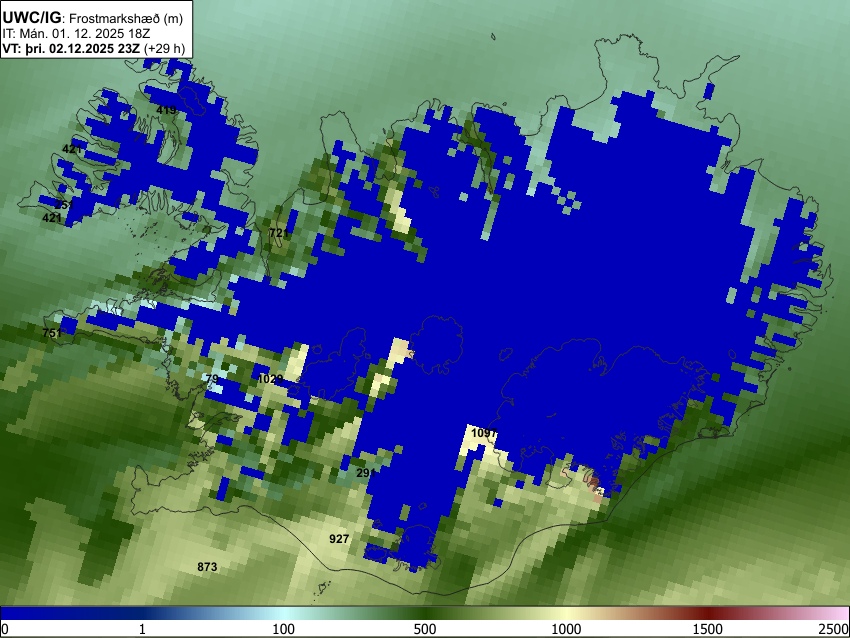Pick the pale cyan colour at the legend's 100 mark

[283, 613]
